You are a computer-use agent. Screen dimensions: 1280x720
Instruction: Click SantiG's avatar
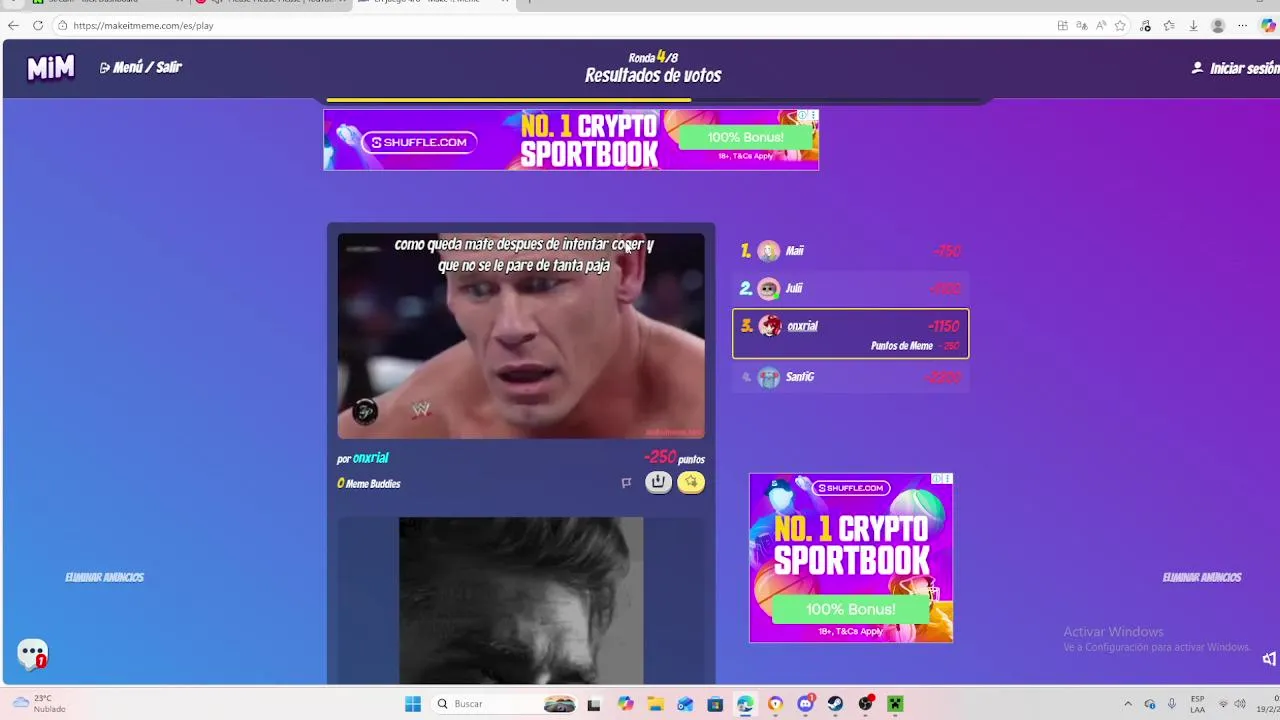[768, 377]
